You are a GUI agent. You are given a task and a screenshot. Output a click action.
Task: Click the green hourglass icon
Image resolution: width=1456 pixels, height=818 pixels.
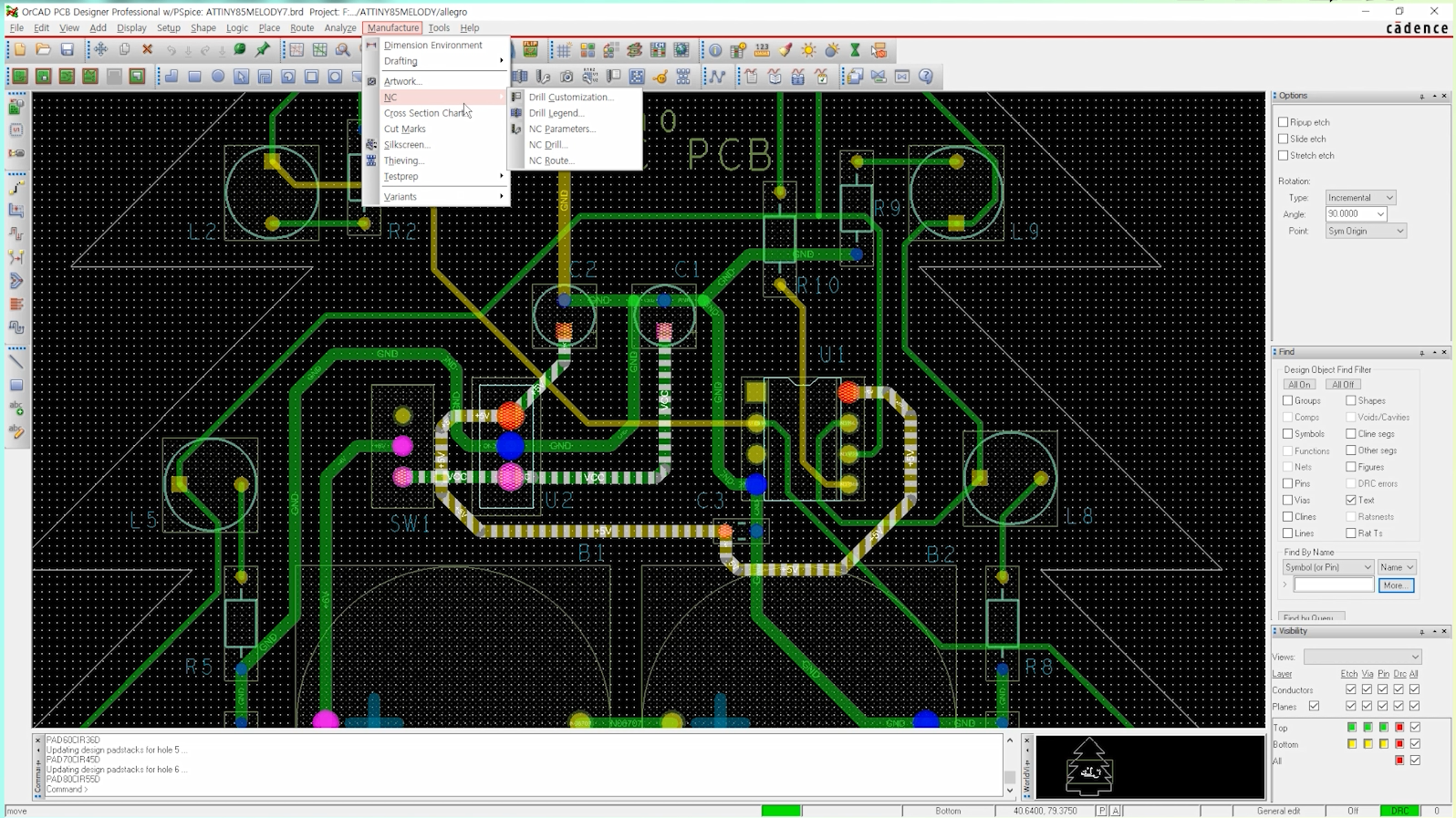[855, 49]
